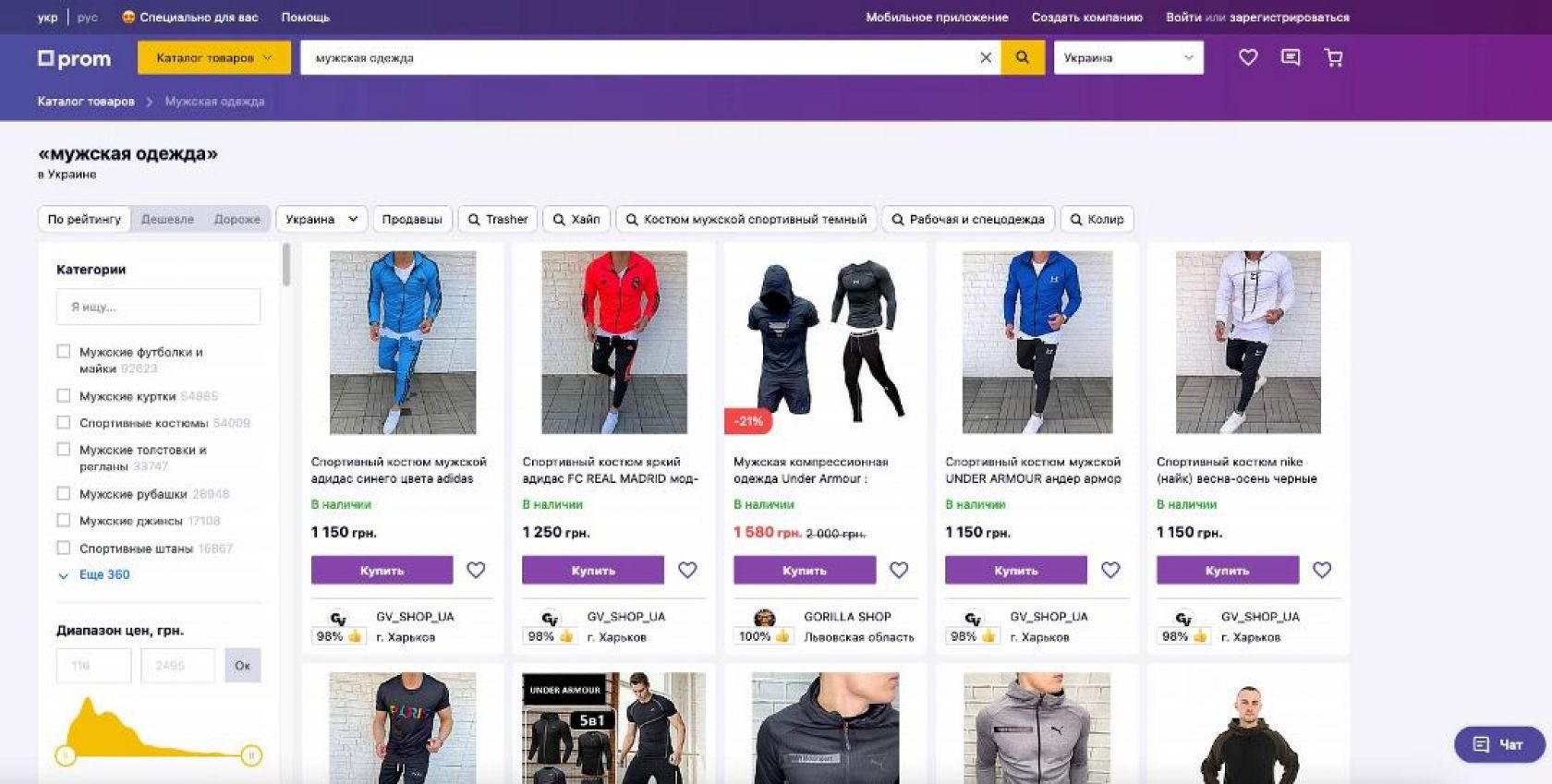
Task: Pick the Рабочая и спецодежда suggestion
Action: pyautogui.click(x=967, y=219)
